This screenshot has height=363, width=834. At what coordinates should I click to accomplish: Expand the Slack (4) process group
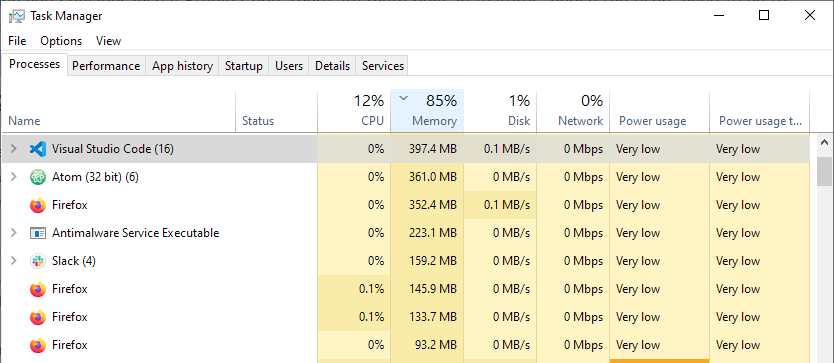[14, 261]
